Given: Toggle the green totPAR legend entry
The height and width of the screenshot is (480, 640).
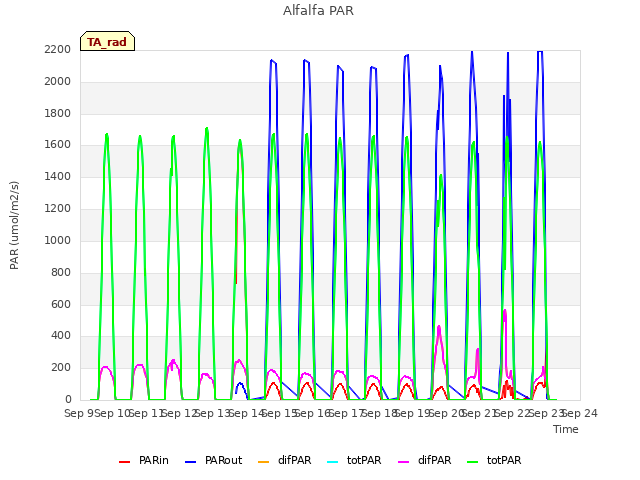Looking at the screenshot, I should (494, 460).
